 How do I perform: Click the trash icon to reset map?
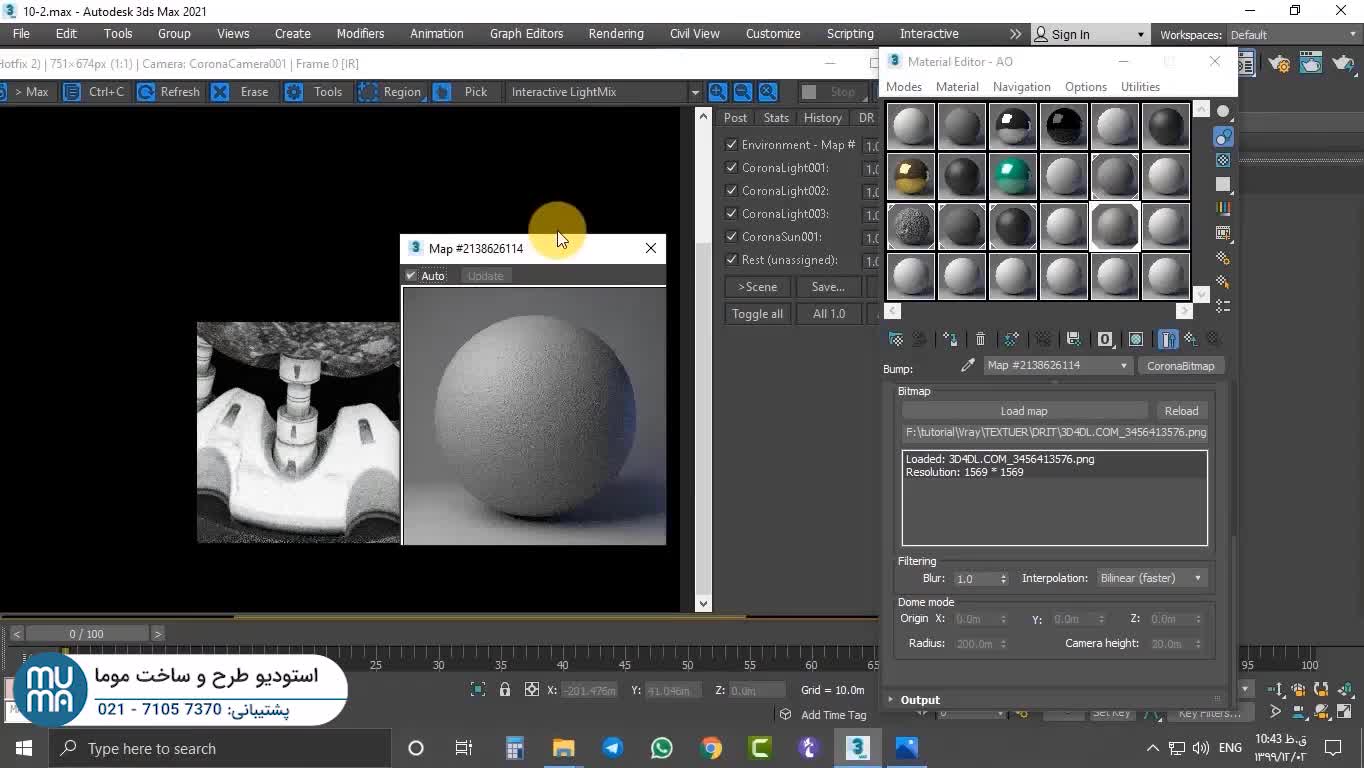tap(980, 340)
